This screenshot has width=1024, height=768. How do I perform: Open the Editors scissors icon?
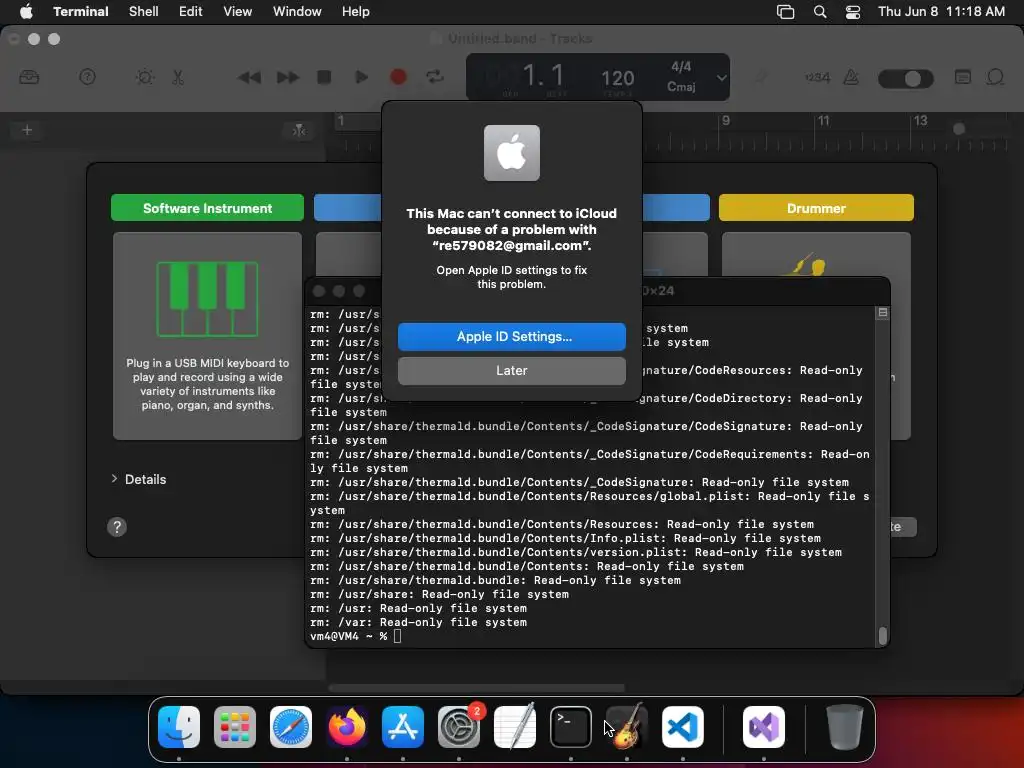point(178,77)
